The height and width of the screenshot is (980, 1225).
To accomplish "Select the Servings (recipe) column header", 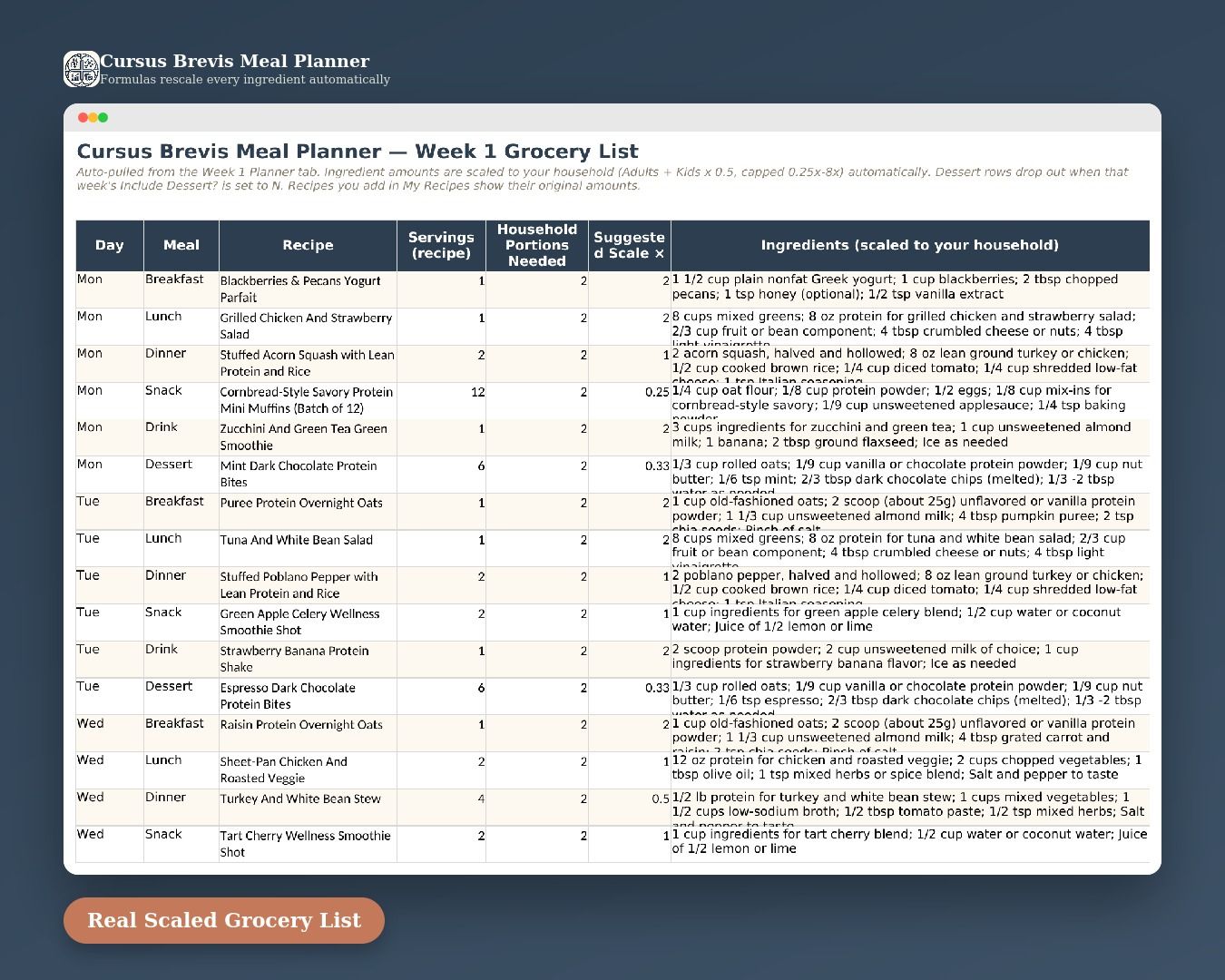I will tap(441, 245).
